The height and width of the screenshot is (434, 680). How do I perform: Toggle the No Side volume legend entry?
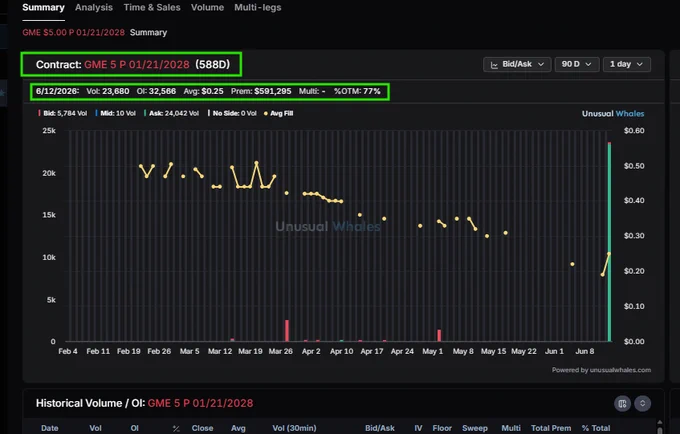[232, 113]
